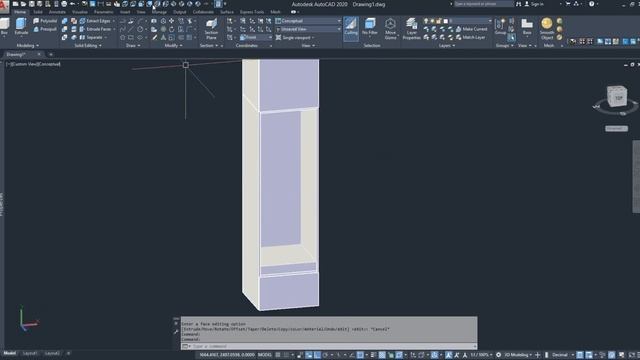Click the Base view tool
The width and height of the screenshot is (640, 360).
[527, 27]
